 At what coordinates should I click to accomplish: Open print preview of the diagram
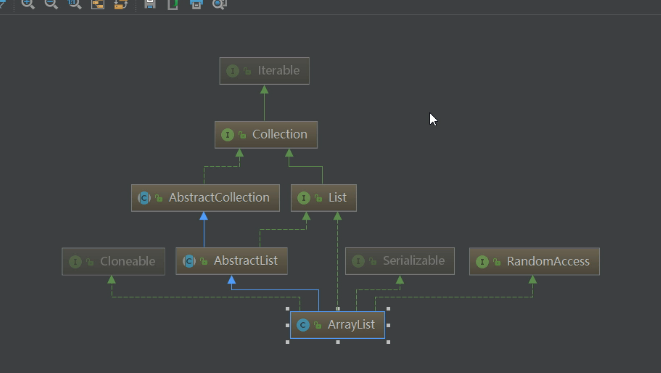tap(220, 4)
